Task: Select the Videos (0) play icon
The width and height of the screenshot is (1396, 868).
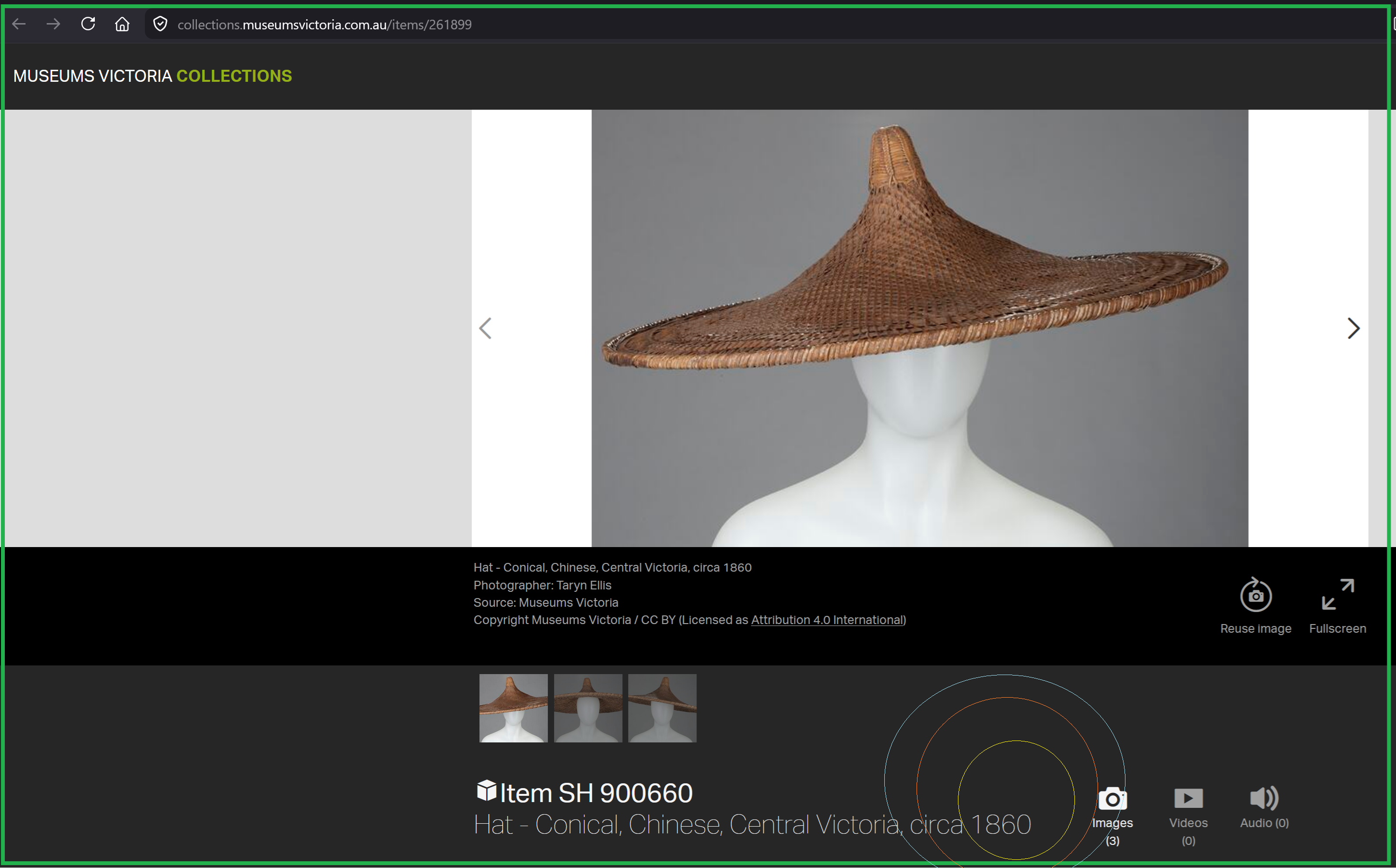Action: point(1188,798)
